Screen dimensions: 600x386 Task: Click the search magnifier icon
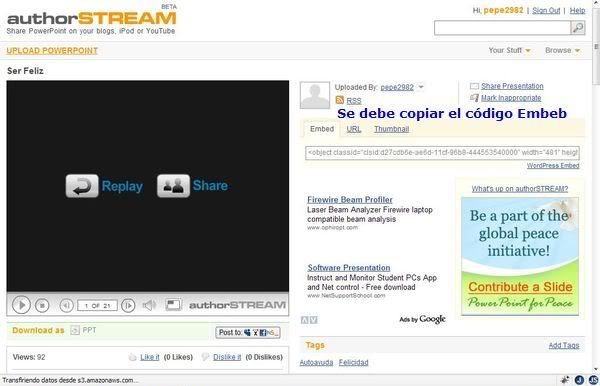578,28
